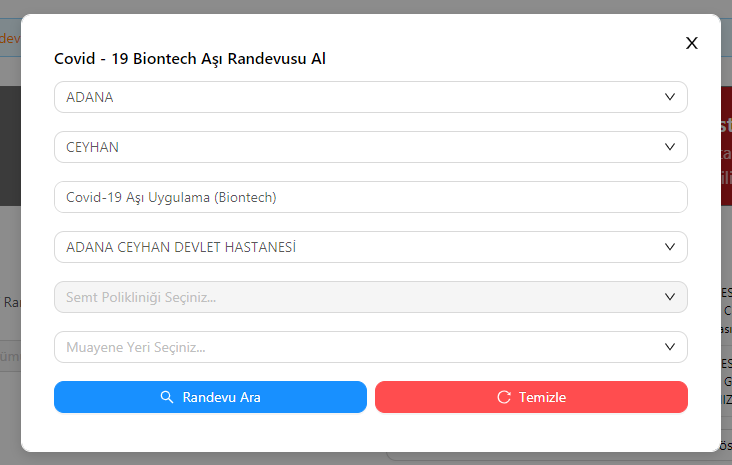Expand the CEYHAN district chevron arrow
The height and width of the screenshot is (465, 732).
[670, 147]
